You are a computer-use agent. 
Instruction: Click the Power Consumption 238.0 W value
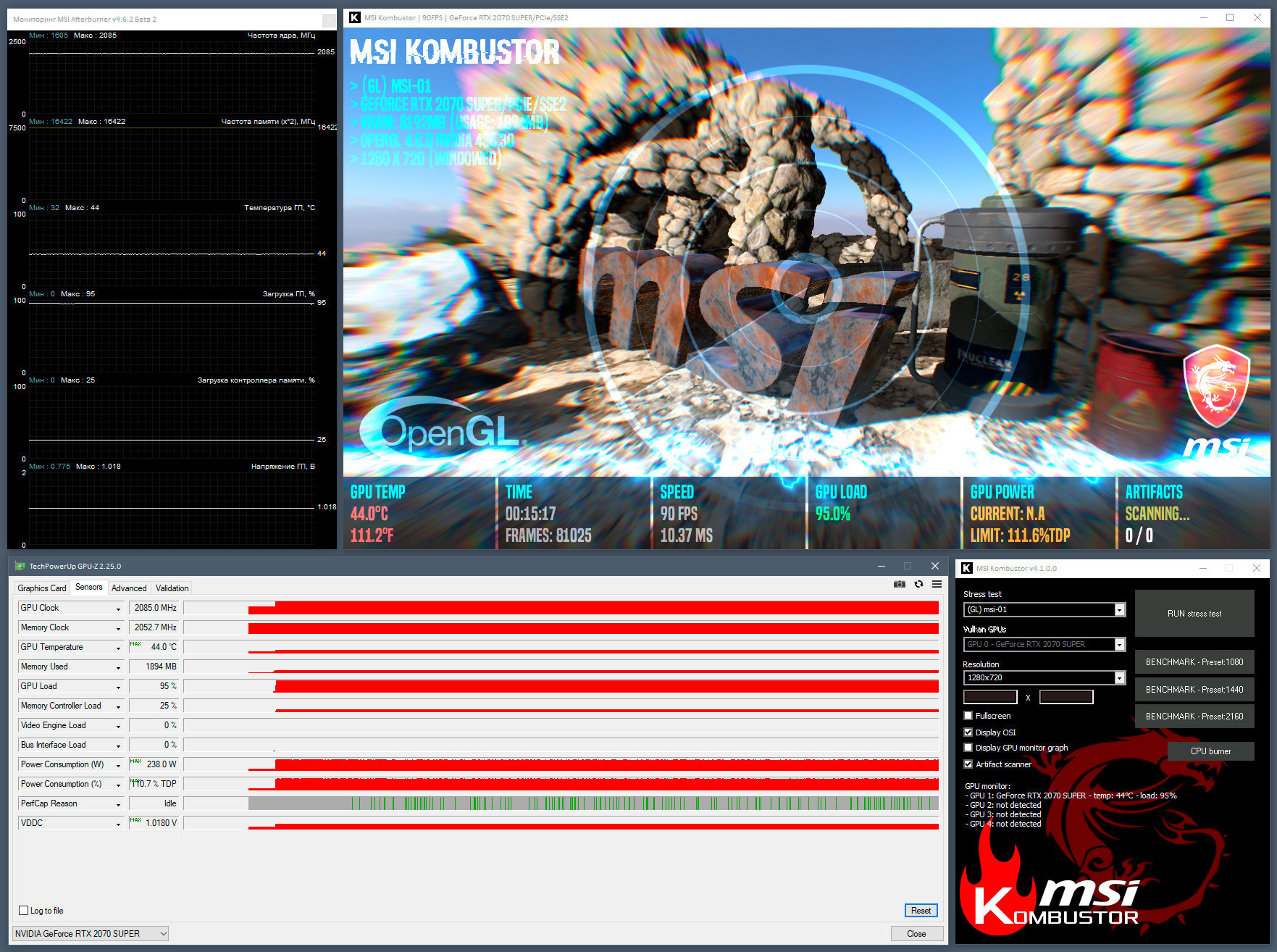point(154,764)
